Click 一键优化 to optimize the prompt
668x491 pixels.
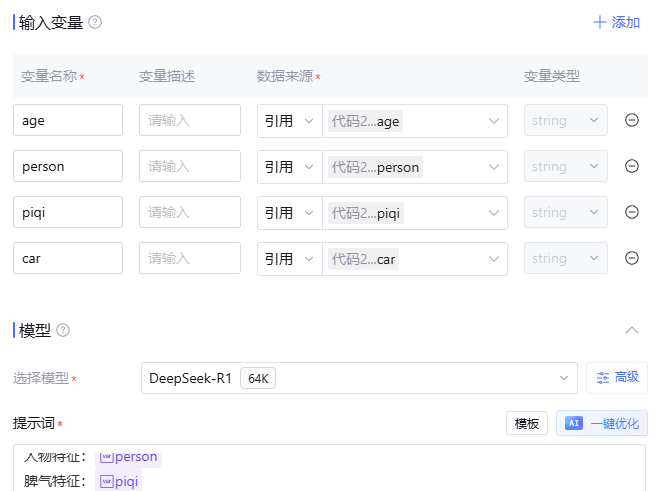(x=602, y=423)
